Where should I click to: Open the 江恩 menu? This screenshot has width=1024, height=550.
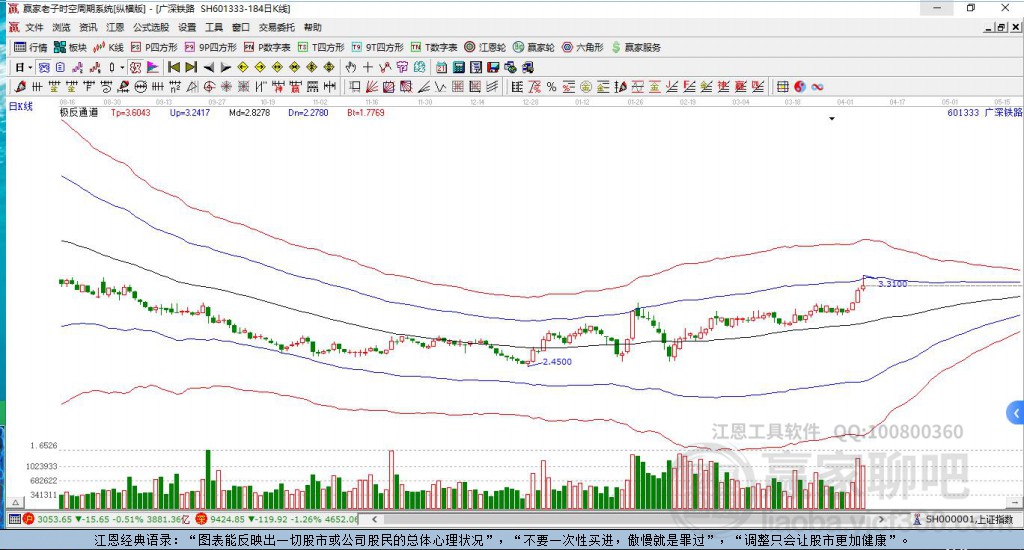pos(115,27)
